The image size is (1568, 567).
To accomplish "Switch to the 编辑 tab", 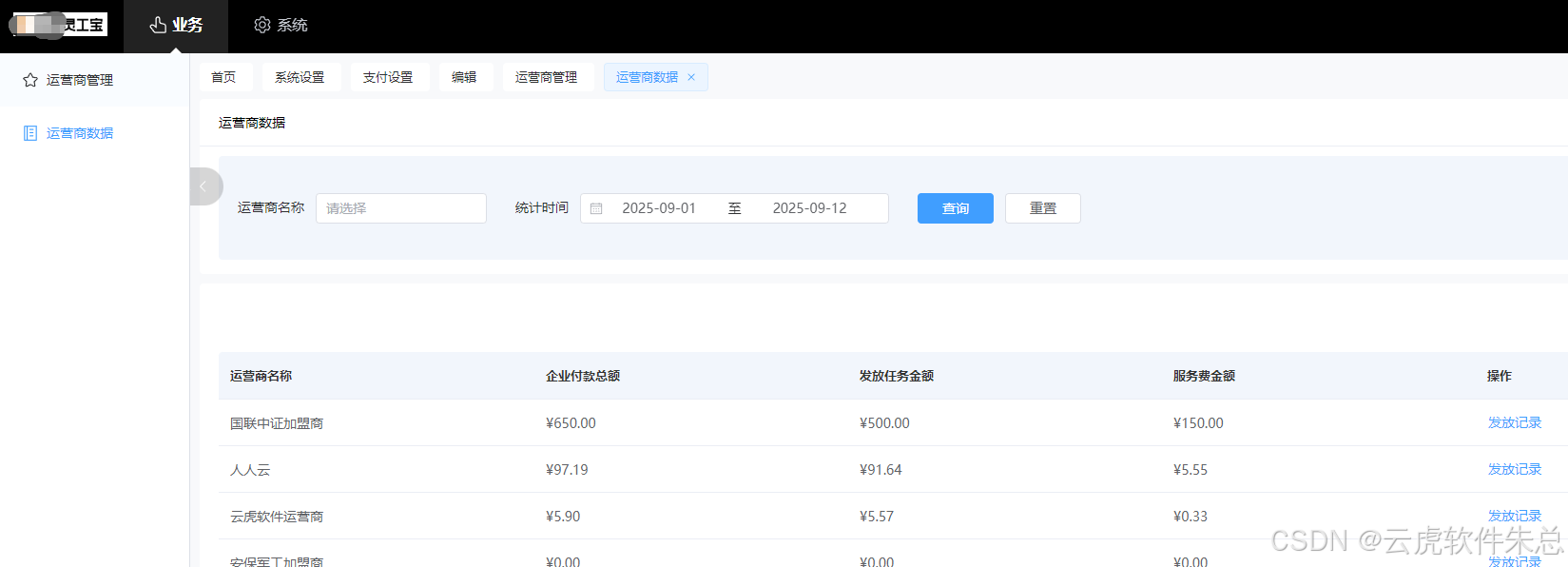I will [464, 78].
